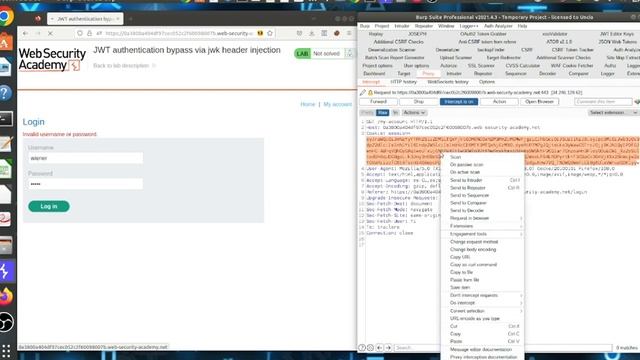The height and width of the screenshot is (360, 640).
Task: Open the Repeater menu in the menu bar
Action: [424, 26]
